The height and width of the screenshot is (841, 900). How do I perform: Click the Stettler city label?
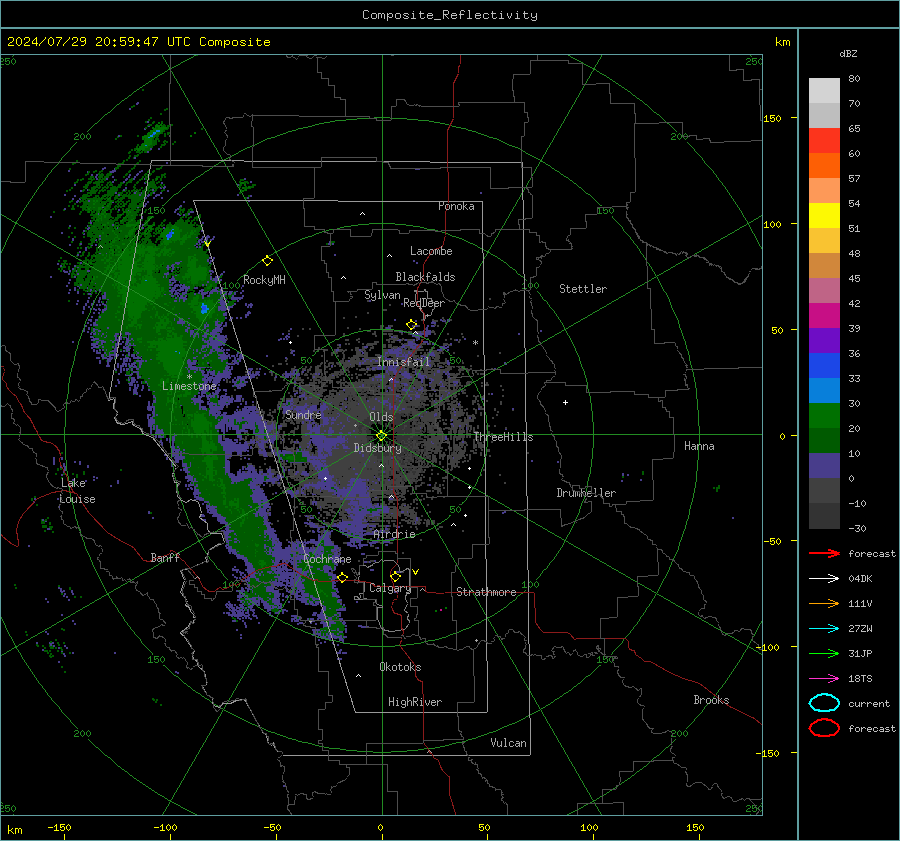(583, 289)
